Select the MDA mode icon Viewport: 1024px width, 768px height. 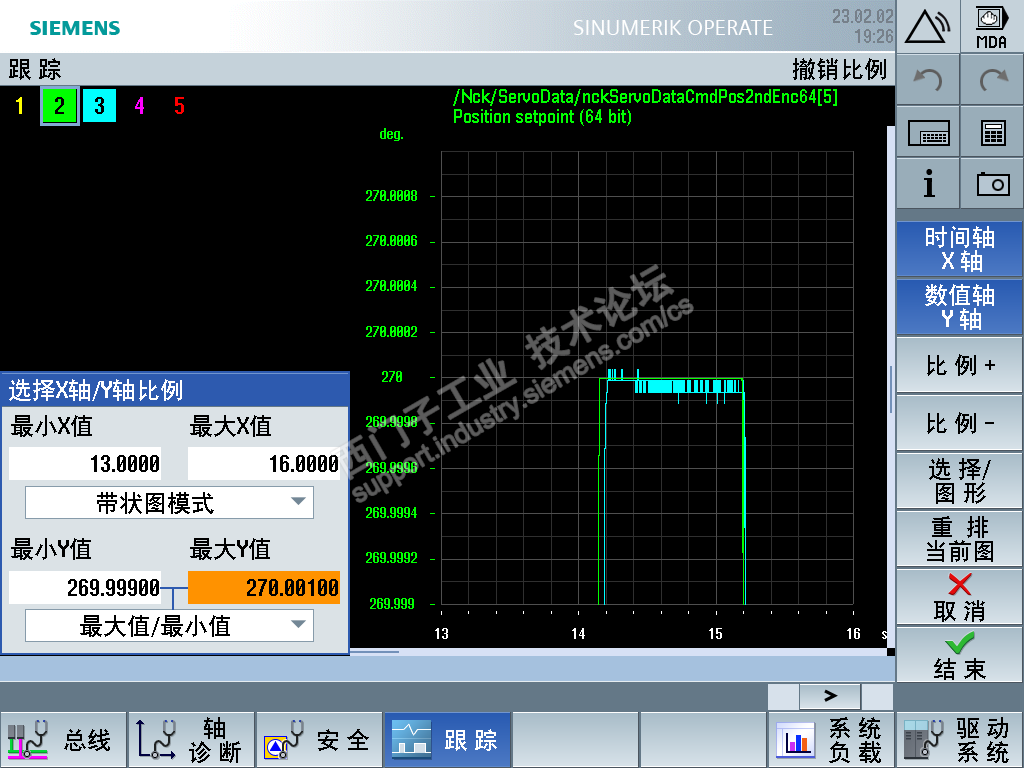click(x=991, y=27)
